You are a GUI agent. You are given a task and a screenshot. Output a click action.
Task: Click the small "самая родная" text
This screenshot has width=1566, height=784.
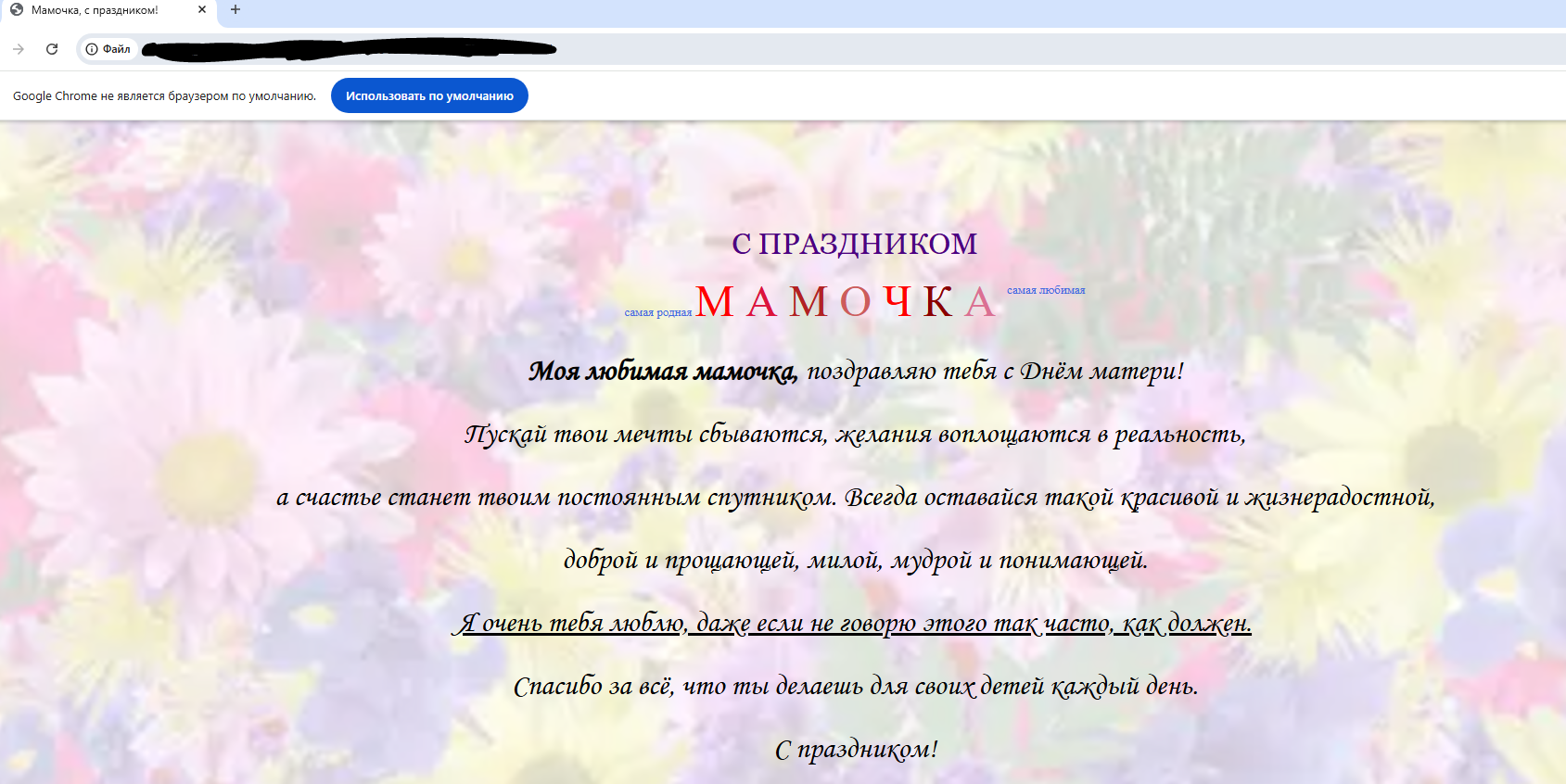(x=657, y=312)
